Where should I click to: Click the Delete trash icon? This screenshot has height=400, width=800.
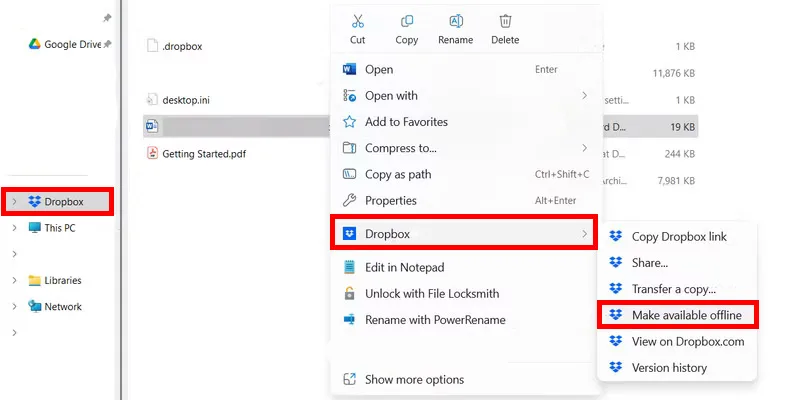pos(505,21)
